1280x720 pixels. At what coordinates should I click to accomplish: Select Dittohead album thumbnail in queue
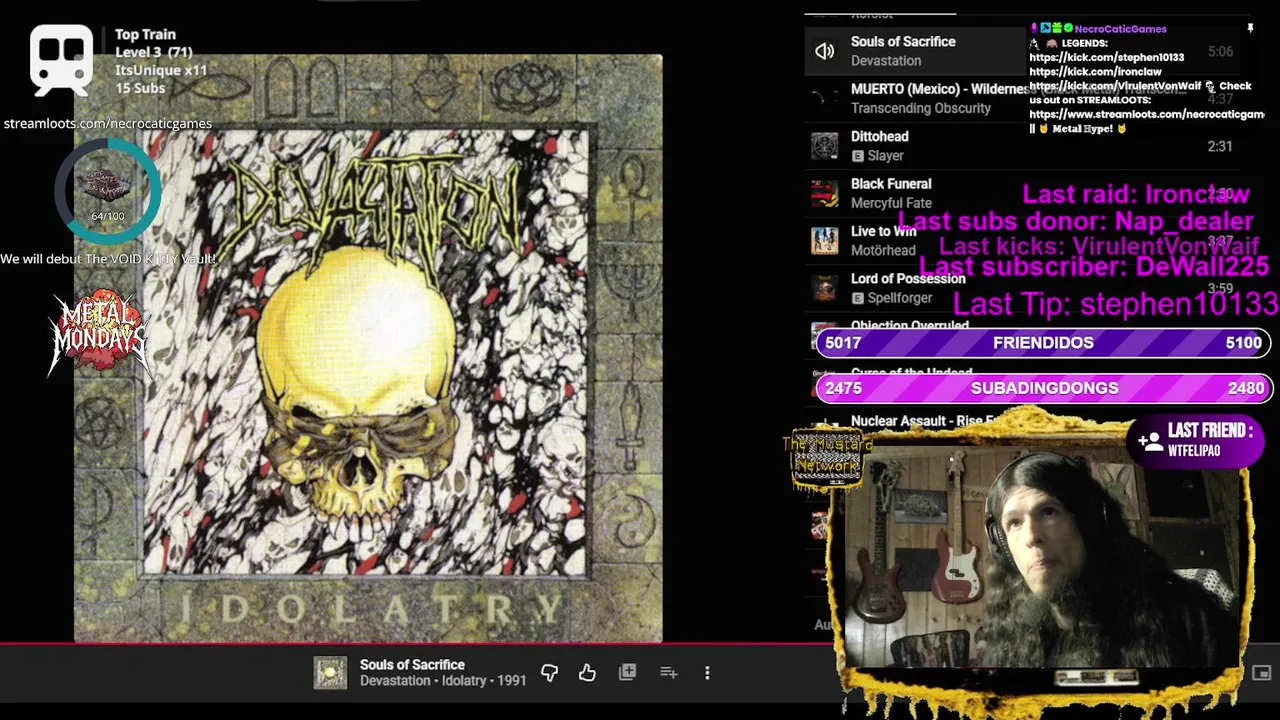[x=825, y=146]
